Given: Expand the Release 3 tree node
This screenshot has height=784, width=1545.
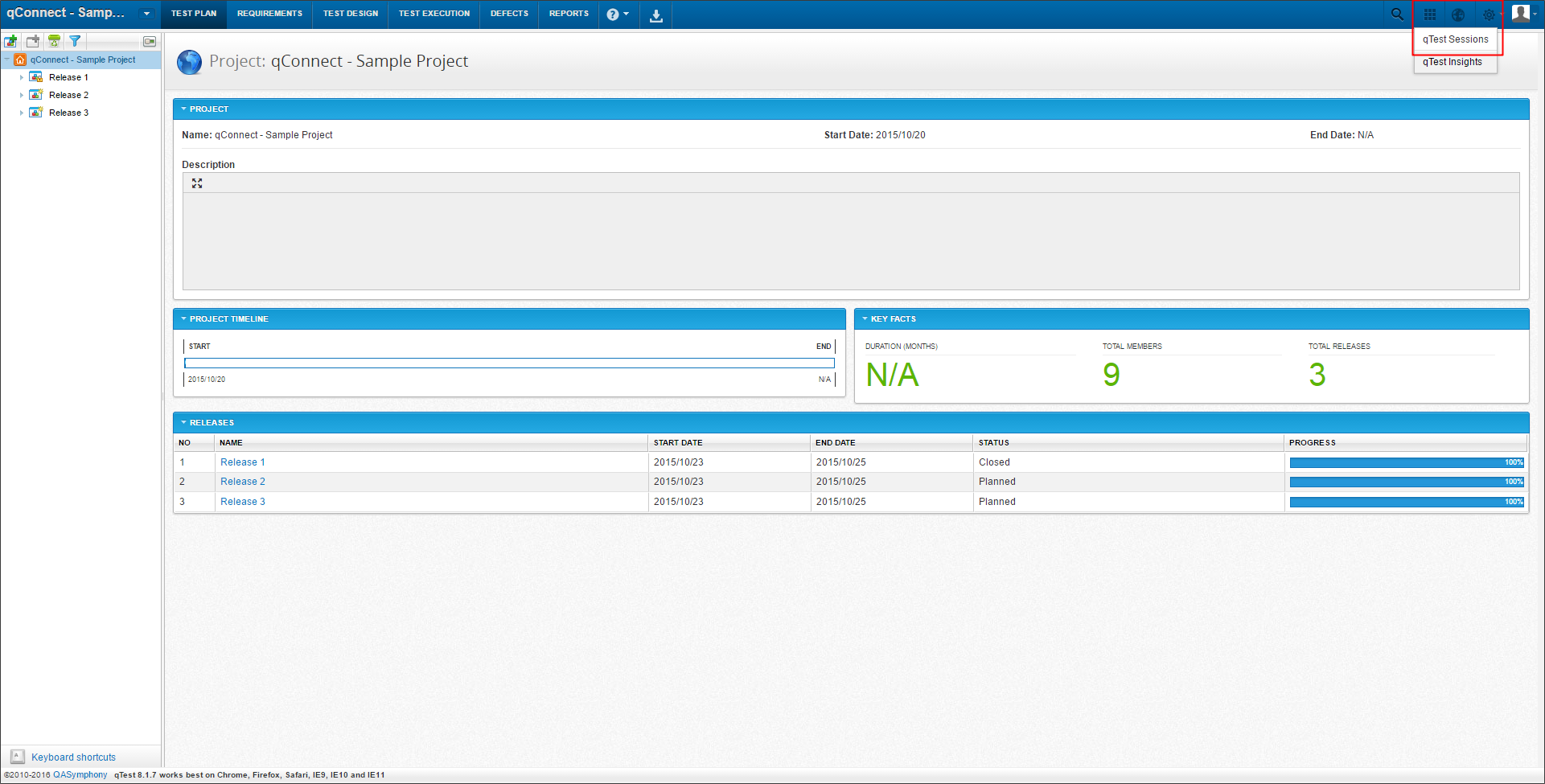Looking at the screenshot, I should (22, 113).
